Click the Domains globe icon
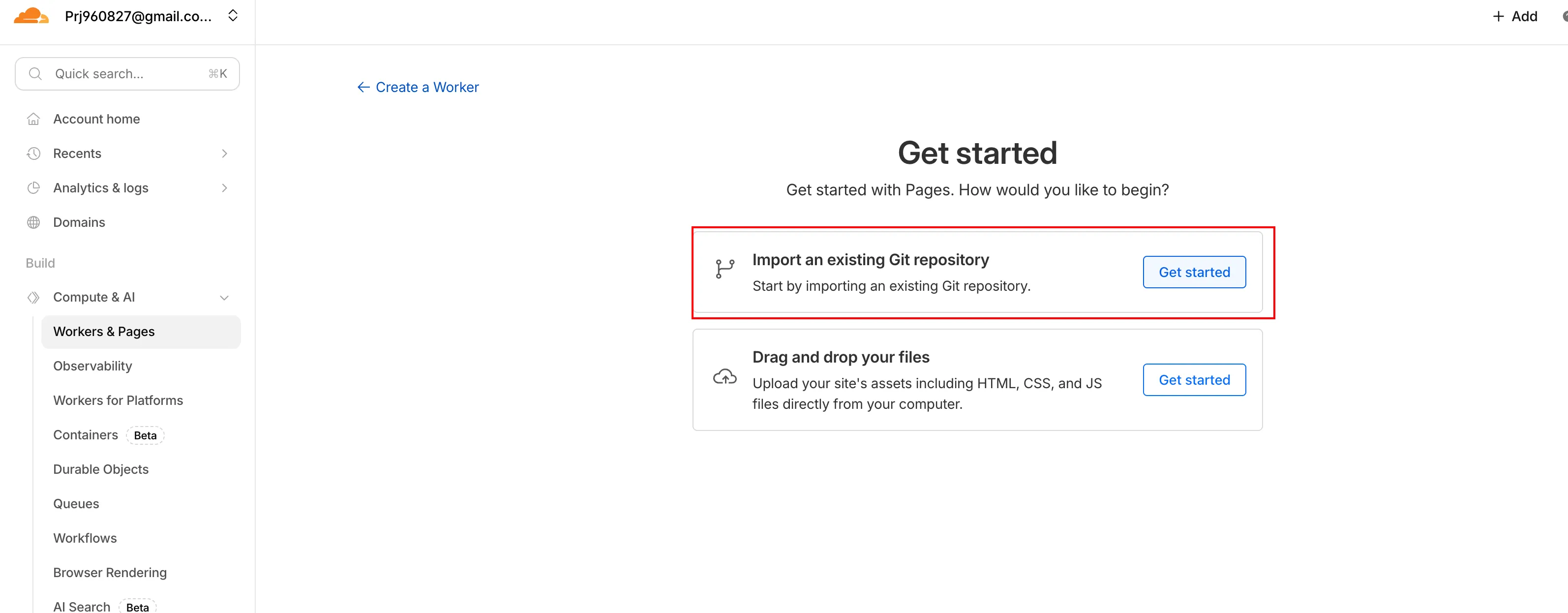 coord(33,223)
